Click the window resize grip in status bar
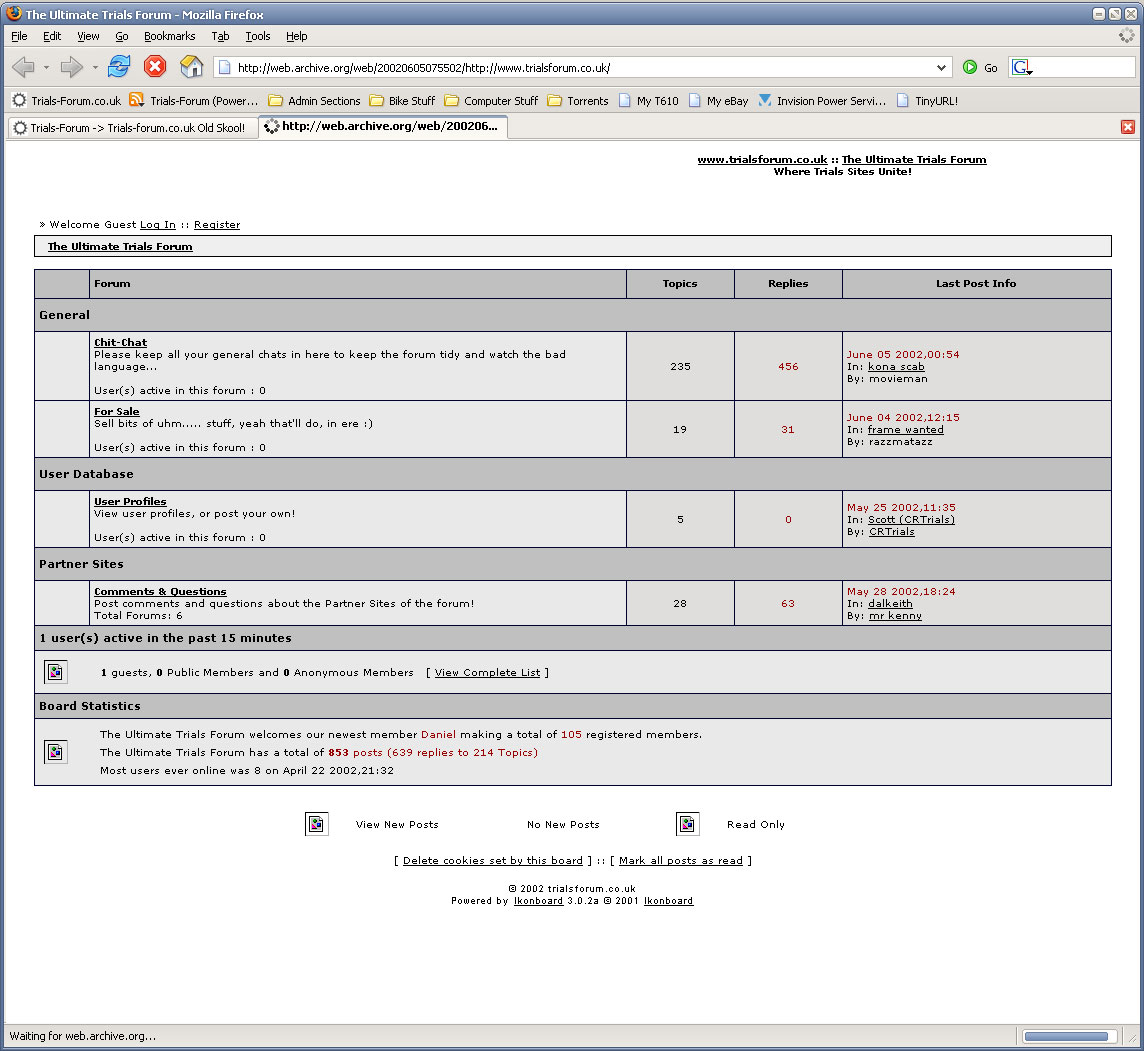Image resolution: width=1144 pixels, height=1051 pixels. [x=1132, y=1037]
